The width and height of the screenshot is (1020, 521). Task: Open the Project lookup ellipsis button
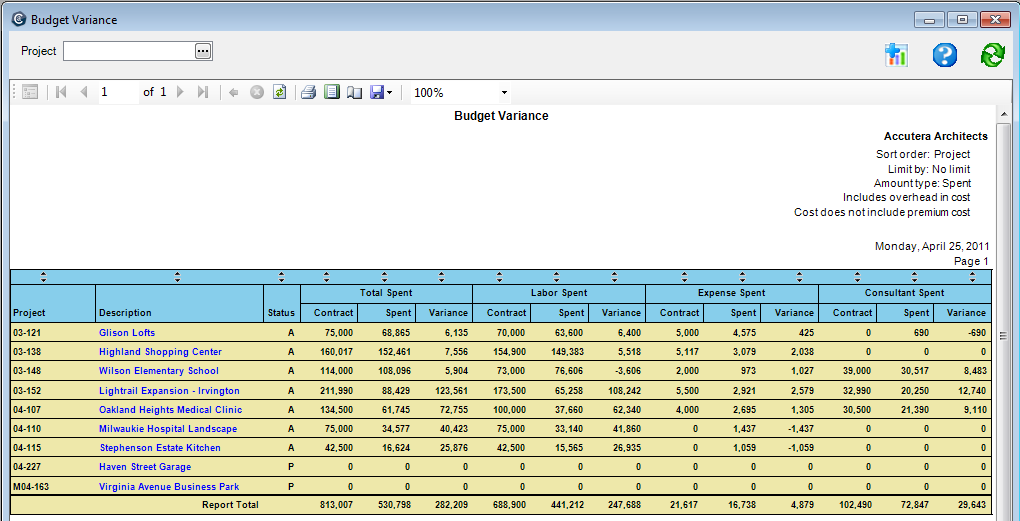point(203,51)
